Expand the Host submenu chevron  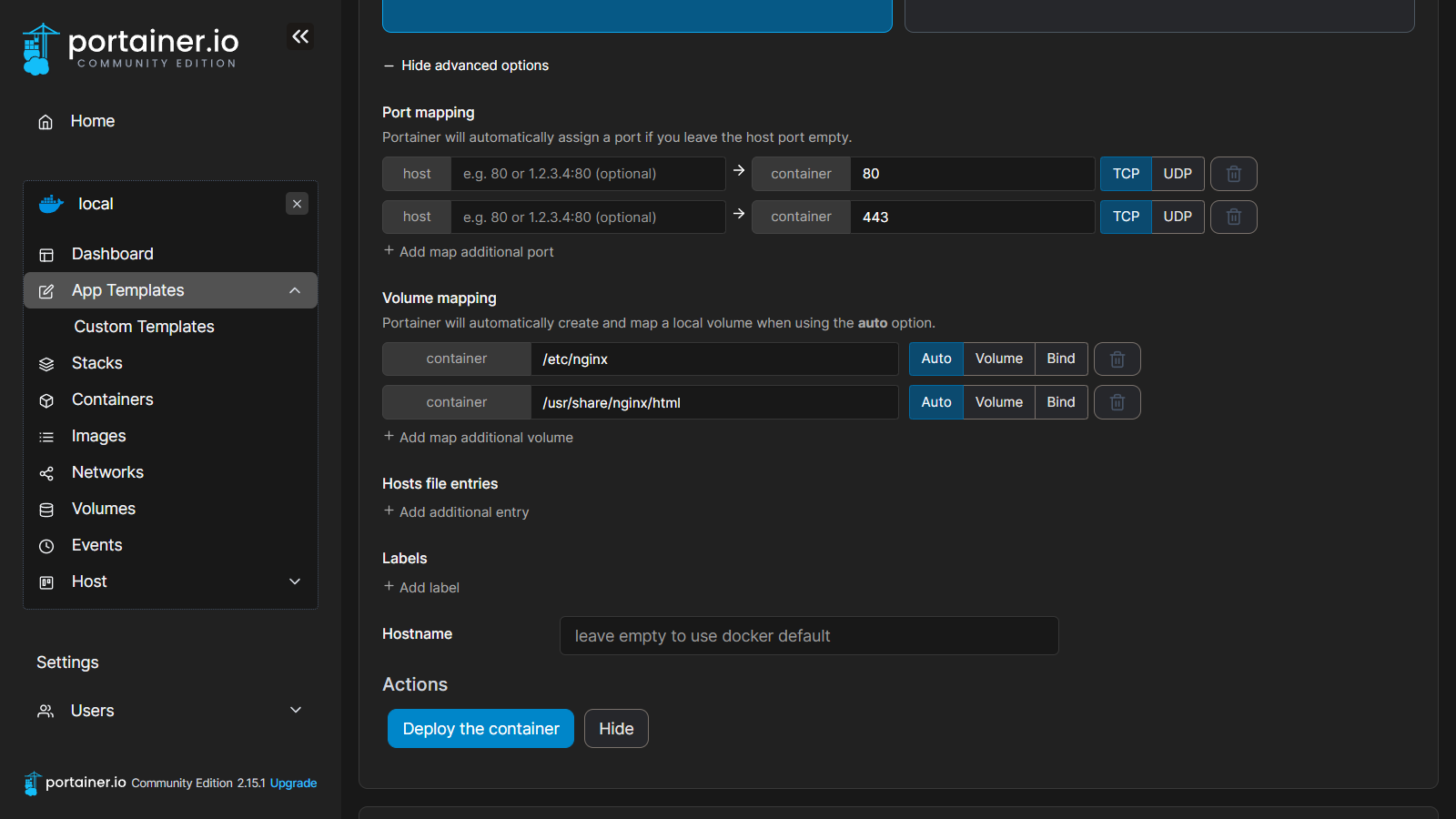[x=295, y=581]
